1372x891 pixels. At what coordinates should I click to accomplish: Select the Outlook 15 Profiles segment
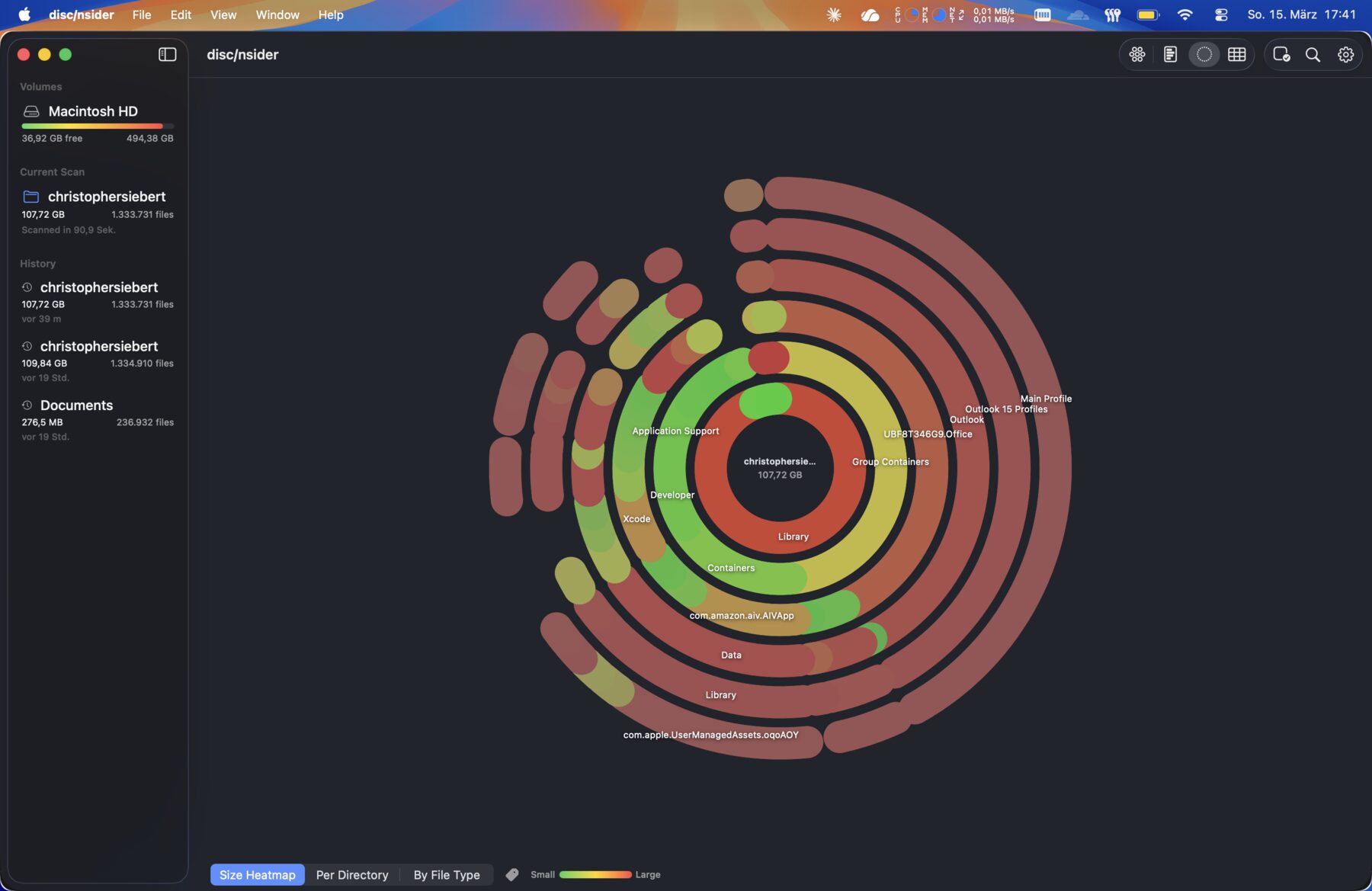point(1006,409)
